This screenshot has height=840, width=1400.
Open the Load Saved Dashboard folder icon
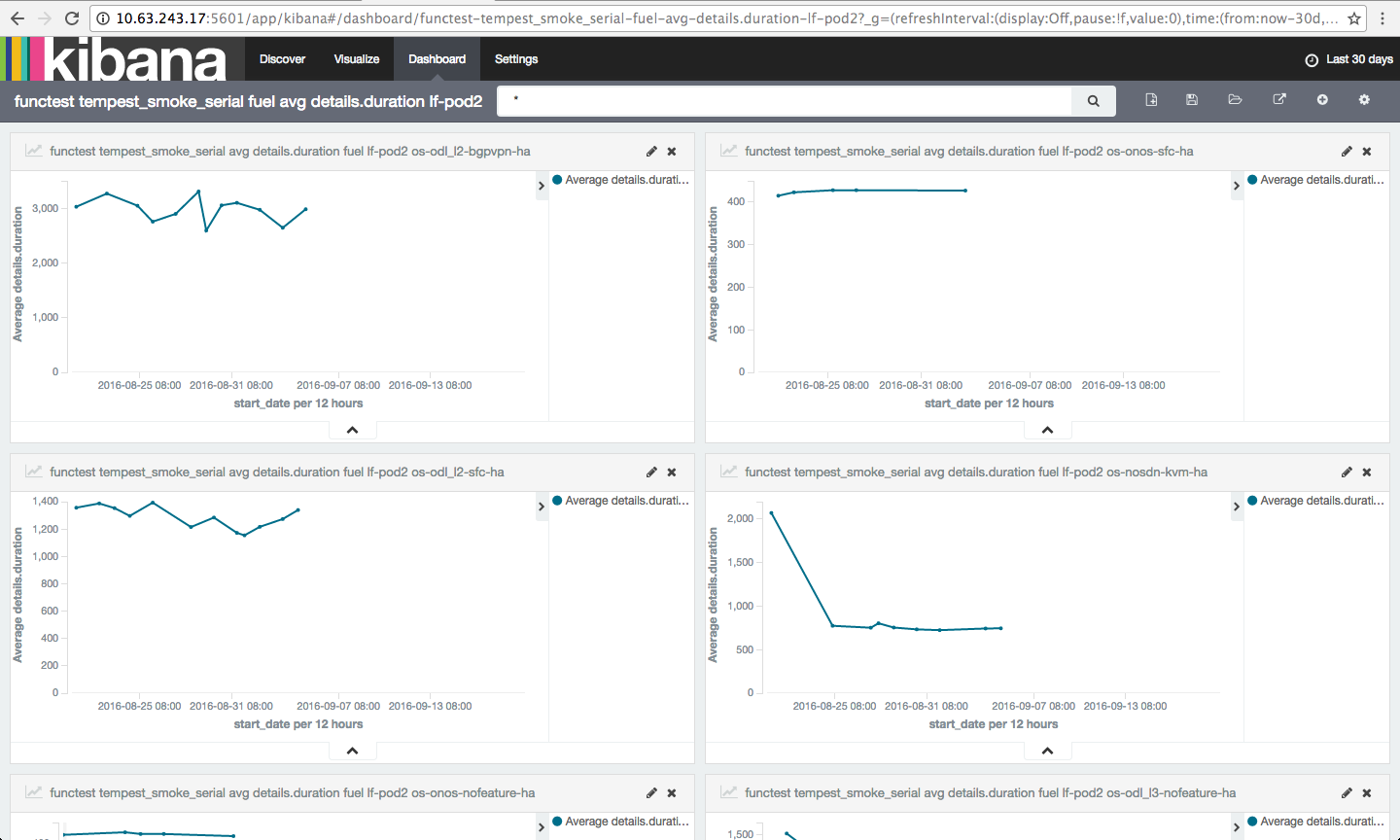tap(1235, 100)
